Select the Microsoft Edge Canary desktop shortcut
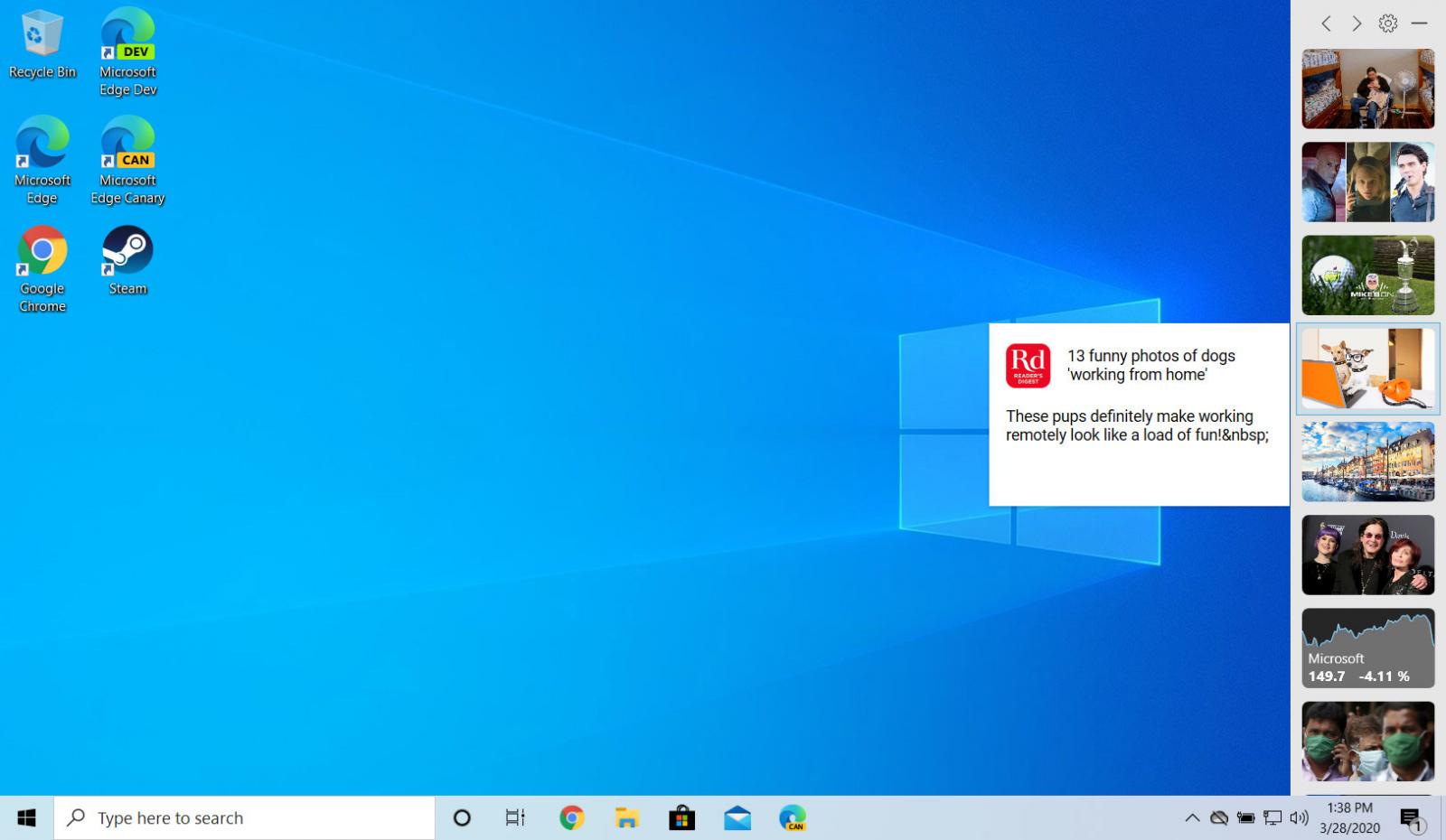 [x=127, y=161]
